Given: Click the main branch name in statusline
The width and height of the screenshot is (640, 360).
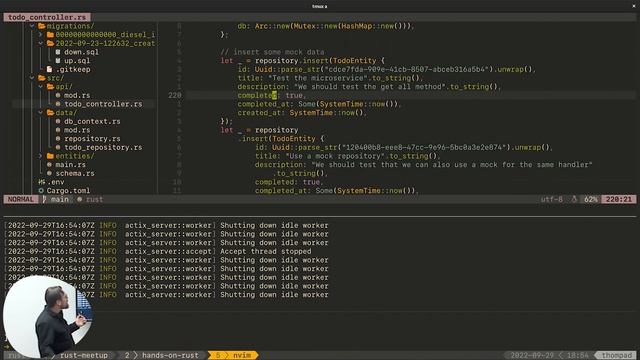Looking at the screenshot, I should pos(60,199).
